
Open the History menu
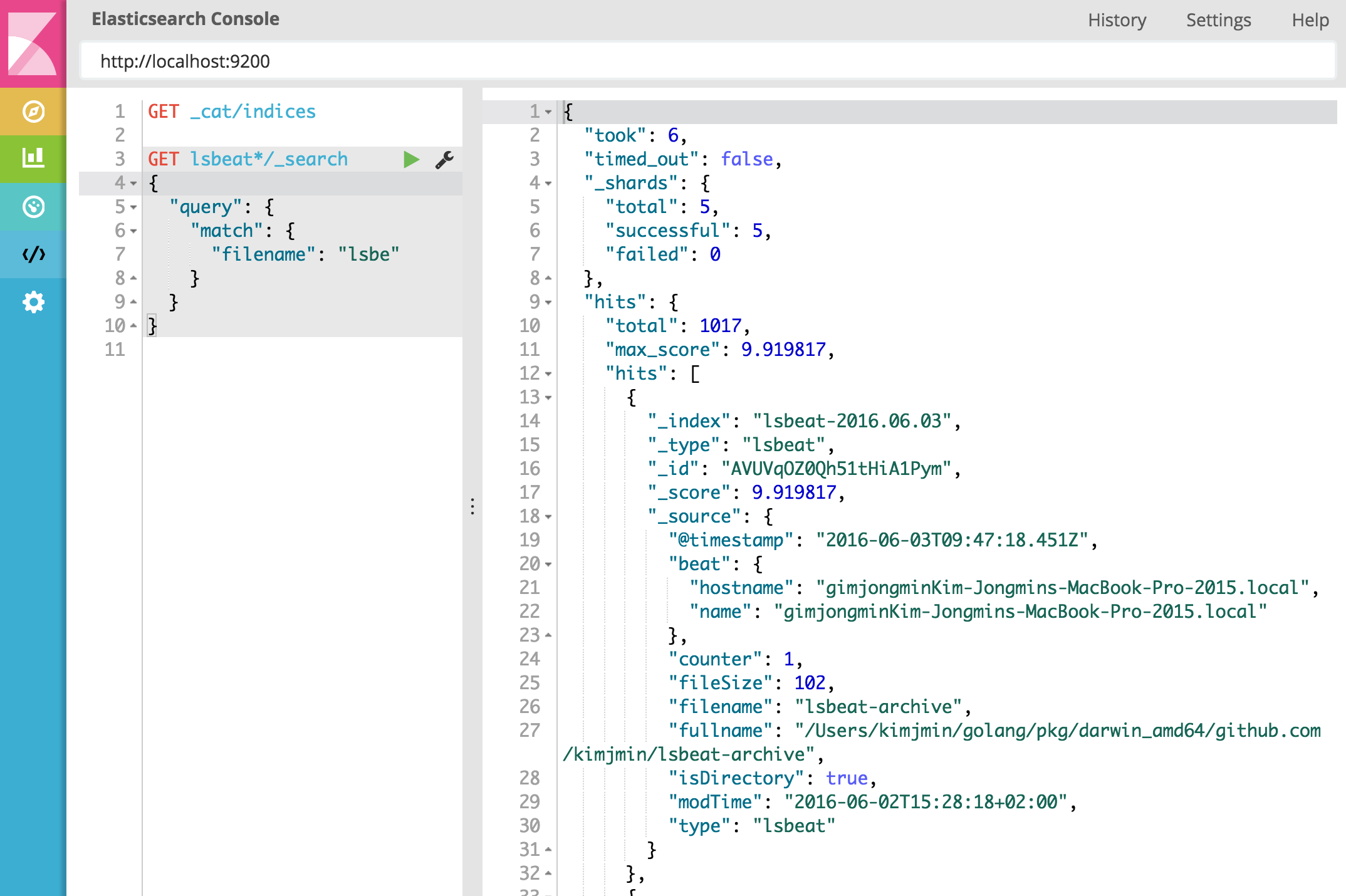pyautogui.click(x=1117, y=20)
